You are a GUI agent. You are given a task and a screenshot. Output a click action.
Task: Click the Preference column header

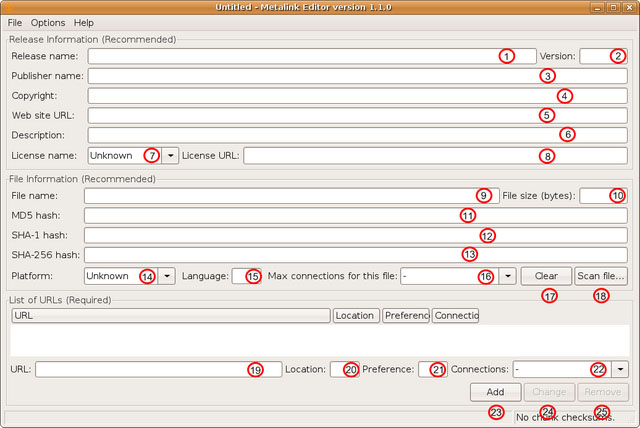coord(406,315)
